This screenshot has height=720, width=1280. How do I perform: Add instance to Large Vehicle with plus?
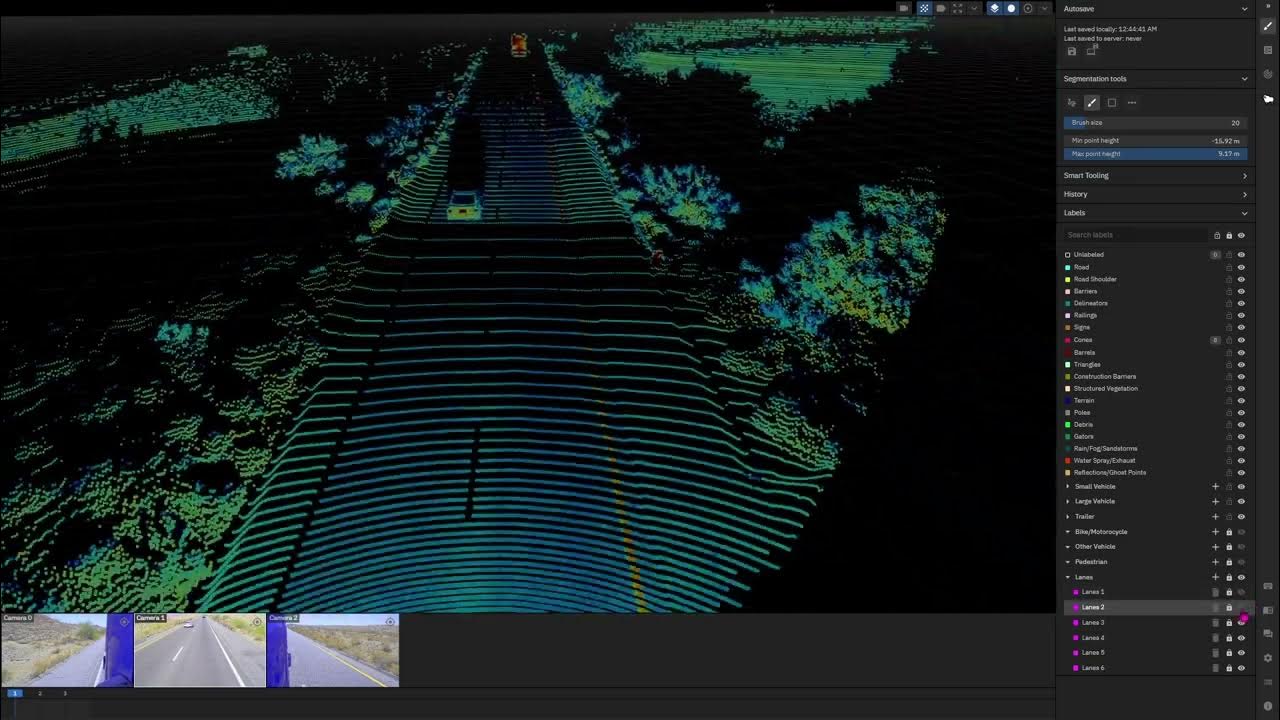(1216, 502)
